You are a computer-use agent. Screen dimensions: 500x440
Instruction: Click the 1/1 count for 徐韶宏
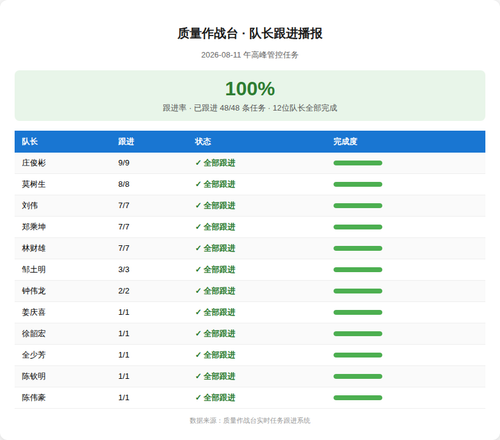click(124, 334)
